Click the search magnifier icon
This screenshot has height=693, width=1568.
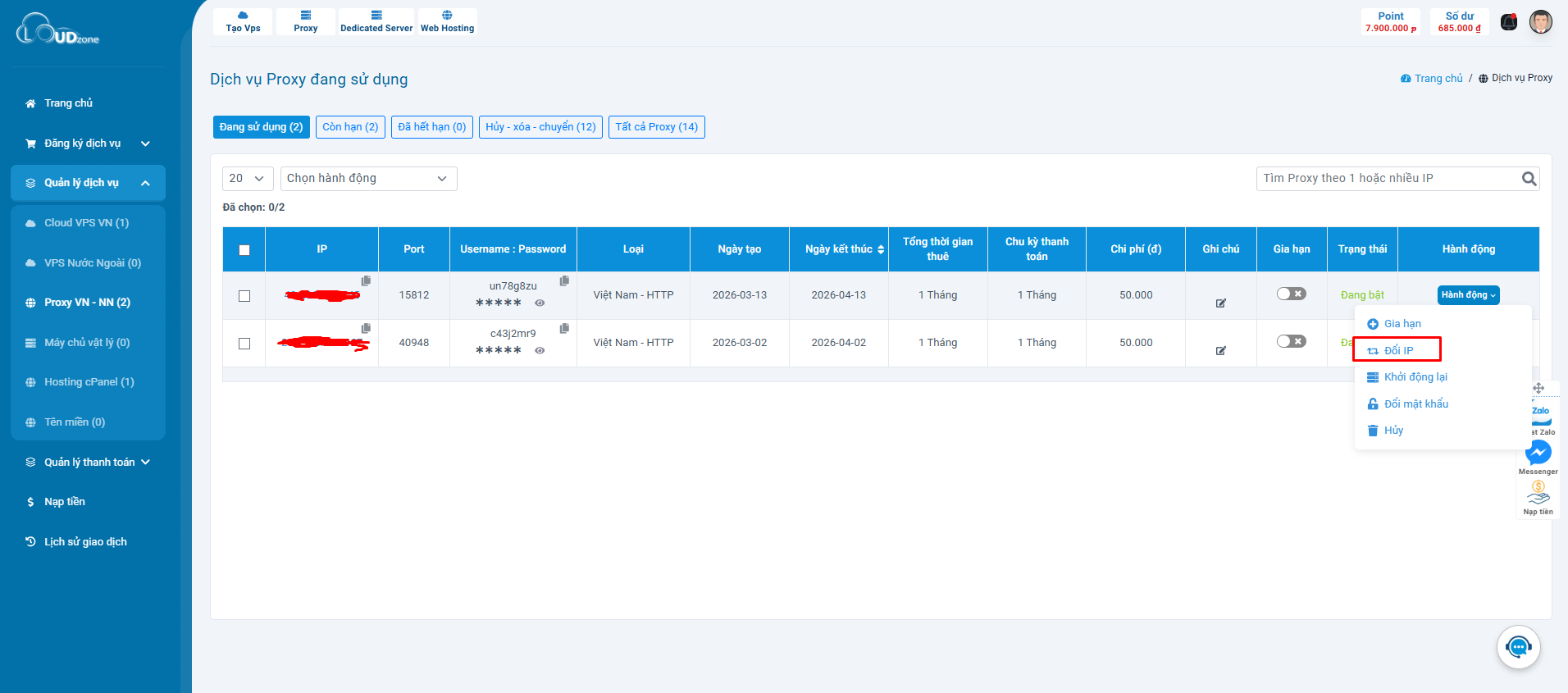[1529, 179]
